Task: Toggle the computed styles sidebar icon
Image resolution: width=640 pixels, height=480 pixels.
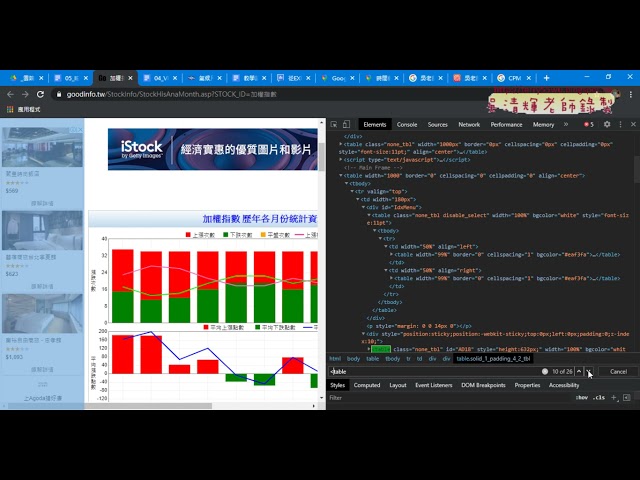Action: coord(627,398)
